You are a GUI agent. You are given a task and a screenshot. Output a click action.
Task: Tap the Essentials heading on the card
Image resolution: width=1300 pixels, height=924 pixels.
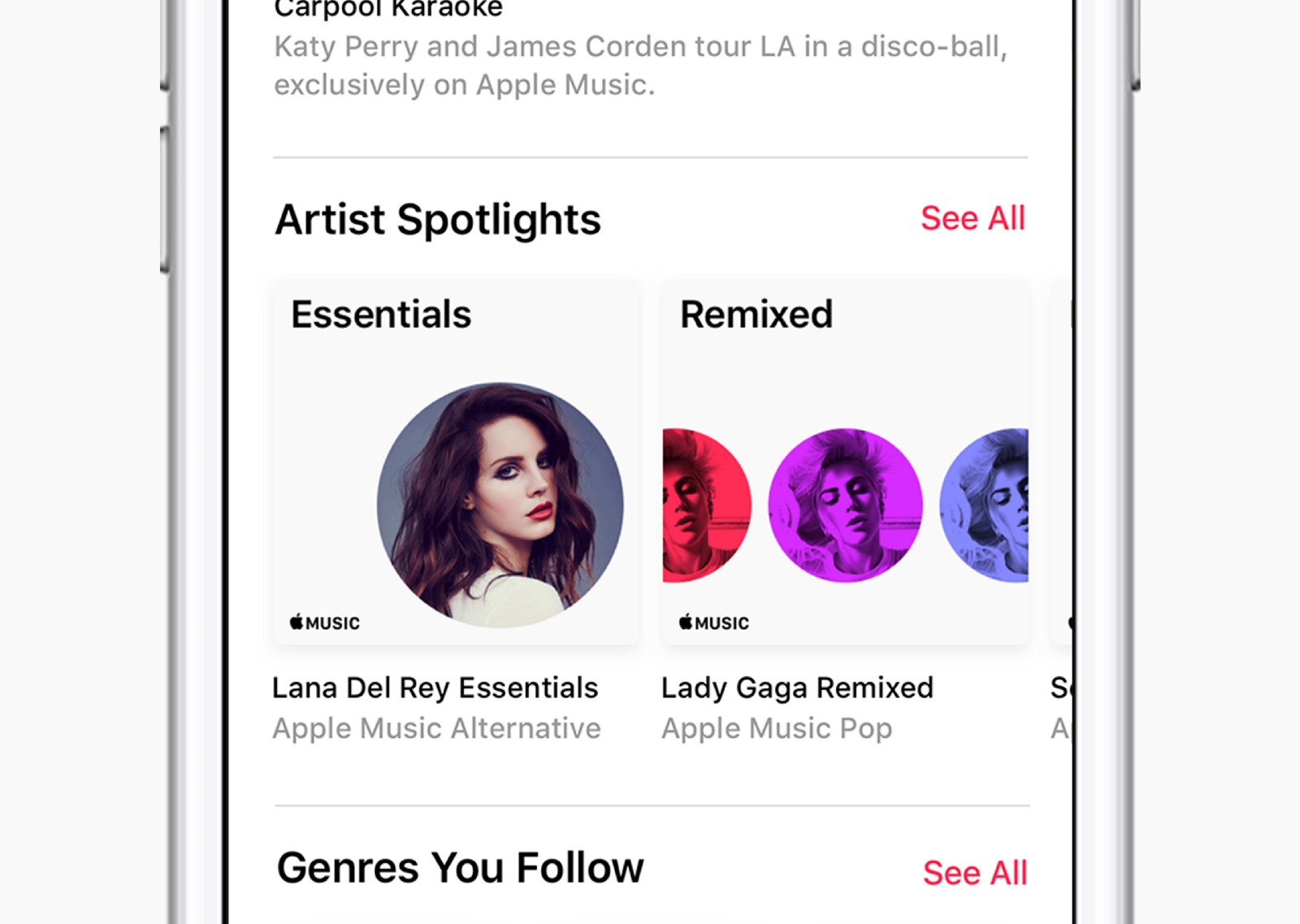click(381, 315)
